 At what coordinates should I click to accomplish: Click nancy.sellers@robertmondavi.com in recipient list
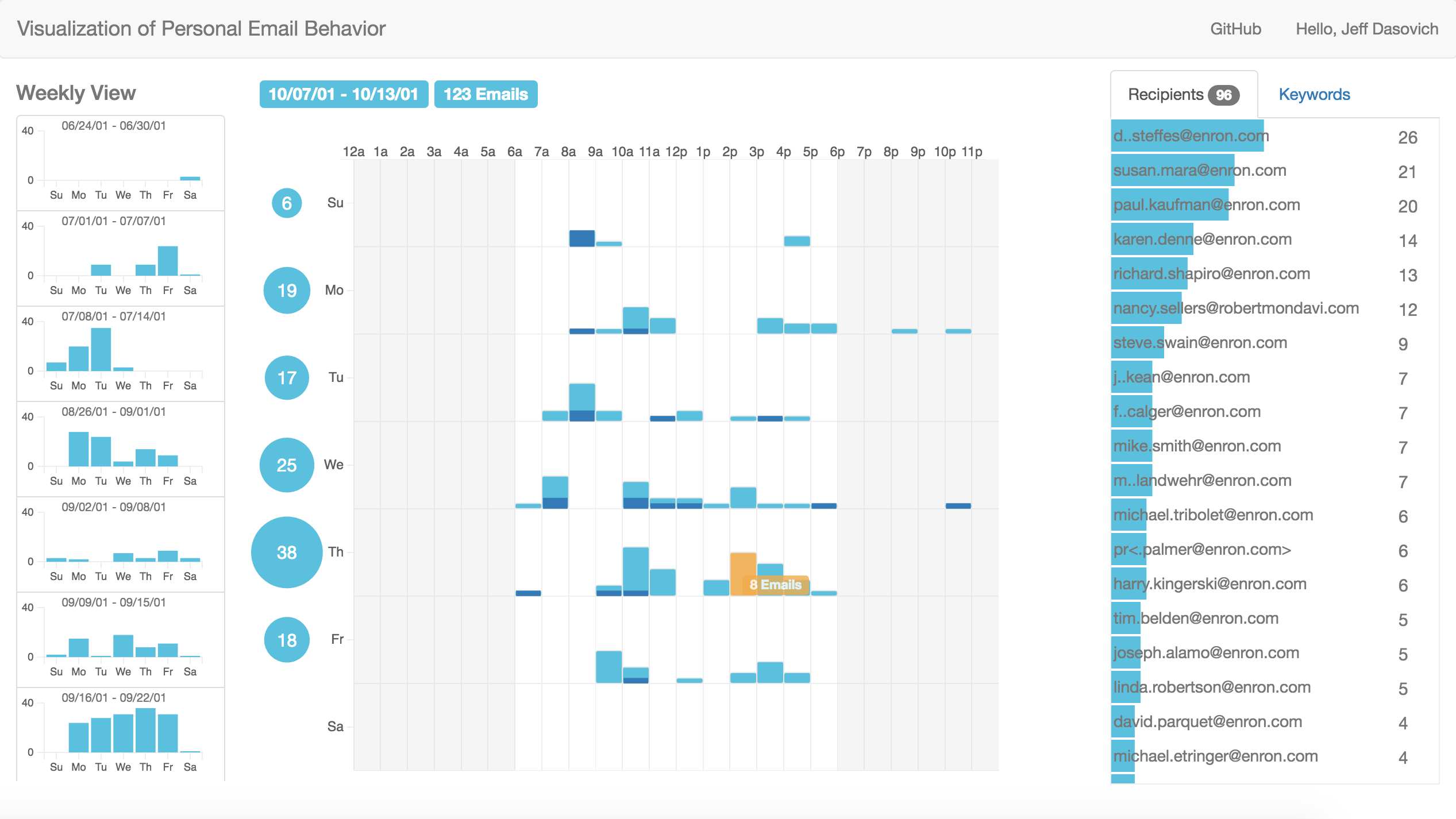click(x=1235, y=308)
